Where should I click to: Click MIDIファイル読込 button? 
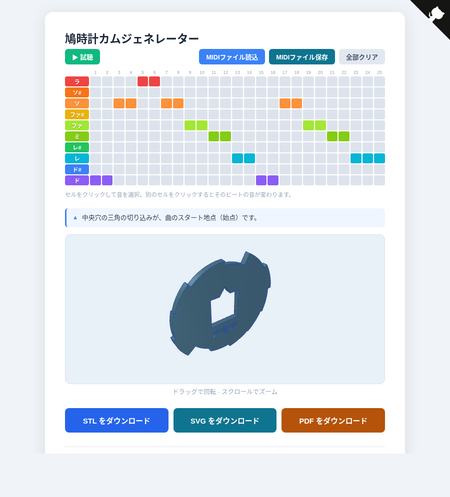pyautogui.click(x=232, y=57)
